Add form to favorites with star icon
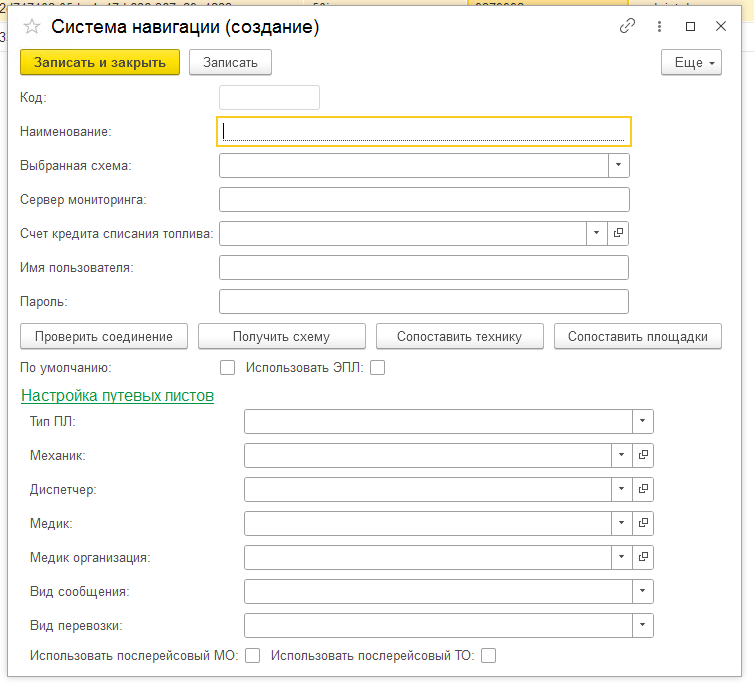754x686 pixels. point(32,26)
